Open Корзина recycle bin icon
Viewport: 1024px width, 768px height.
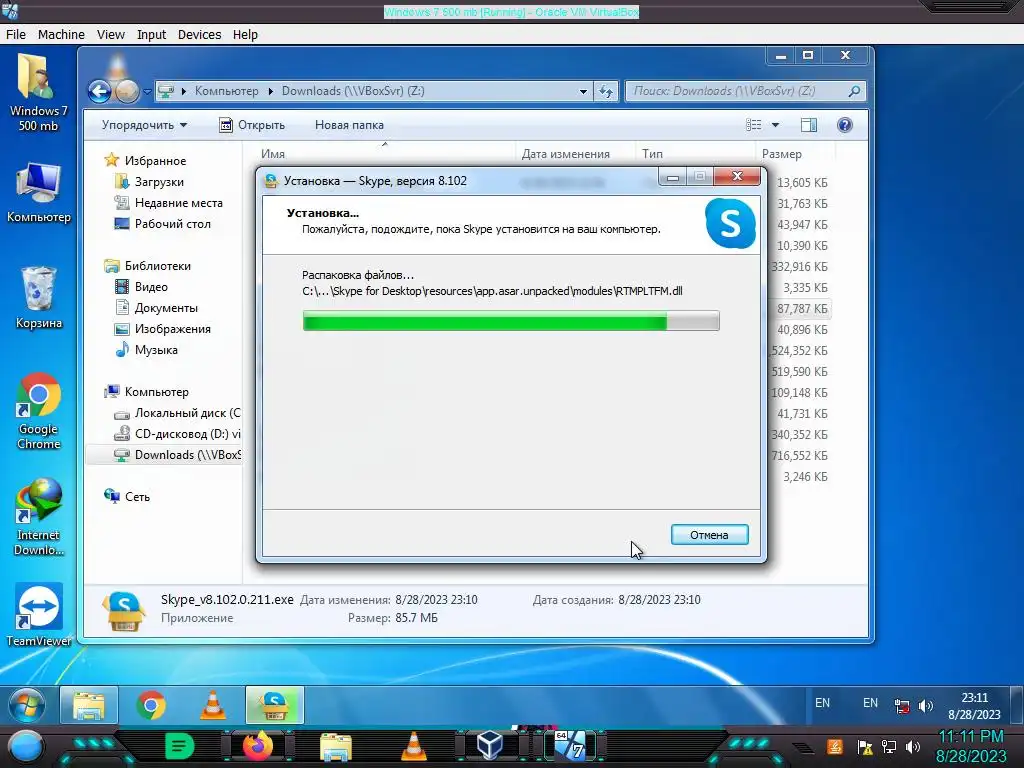[39, 298]
